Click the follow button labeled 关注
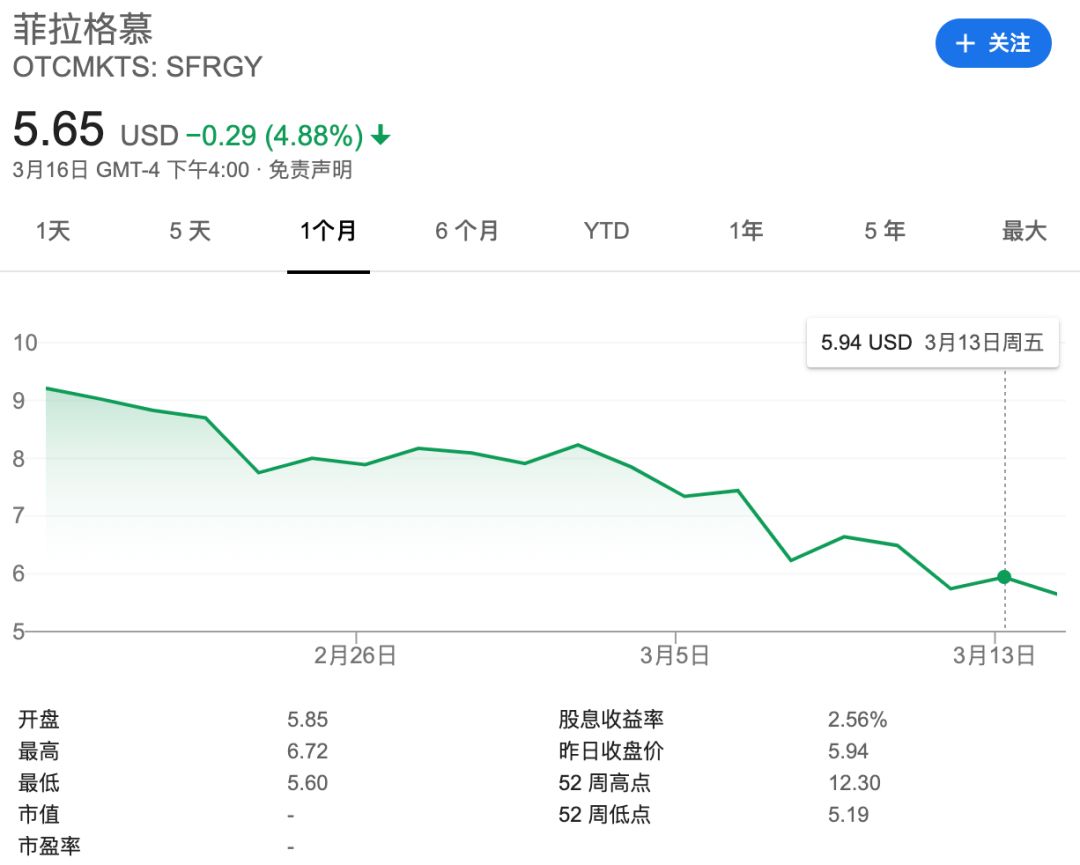This screenshot has height=865, width=1080. [x=993, y=43]
